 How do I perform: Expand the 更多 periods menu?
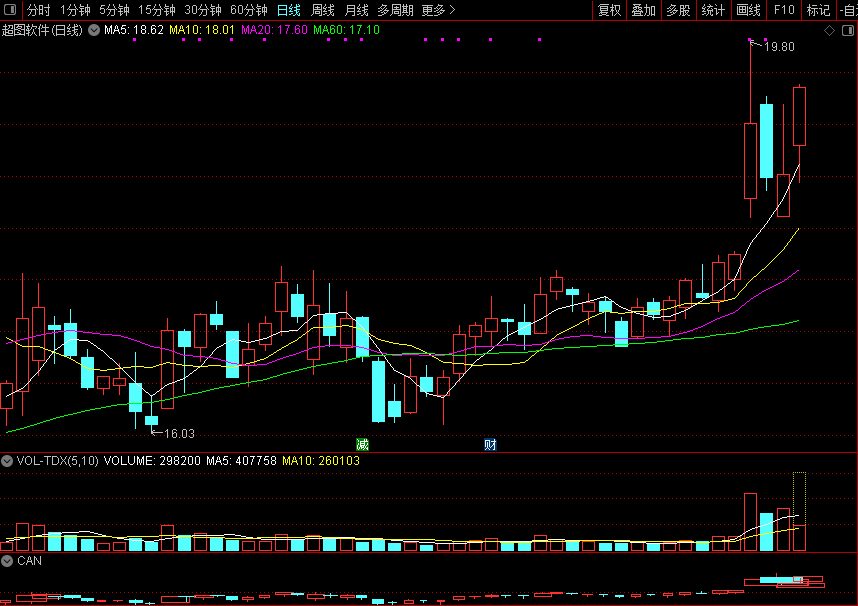(x=438, y=10)
